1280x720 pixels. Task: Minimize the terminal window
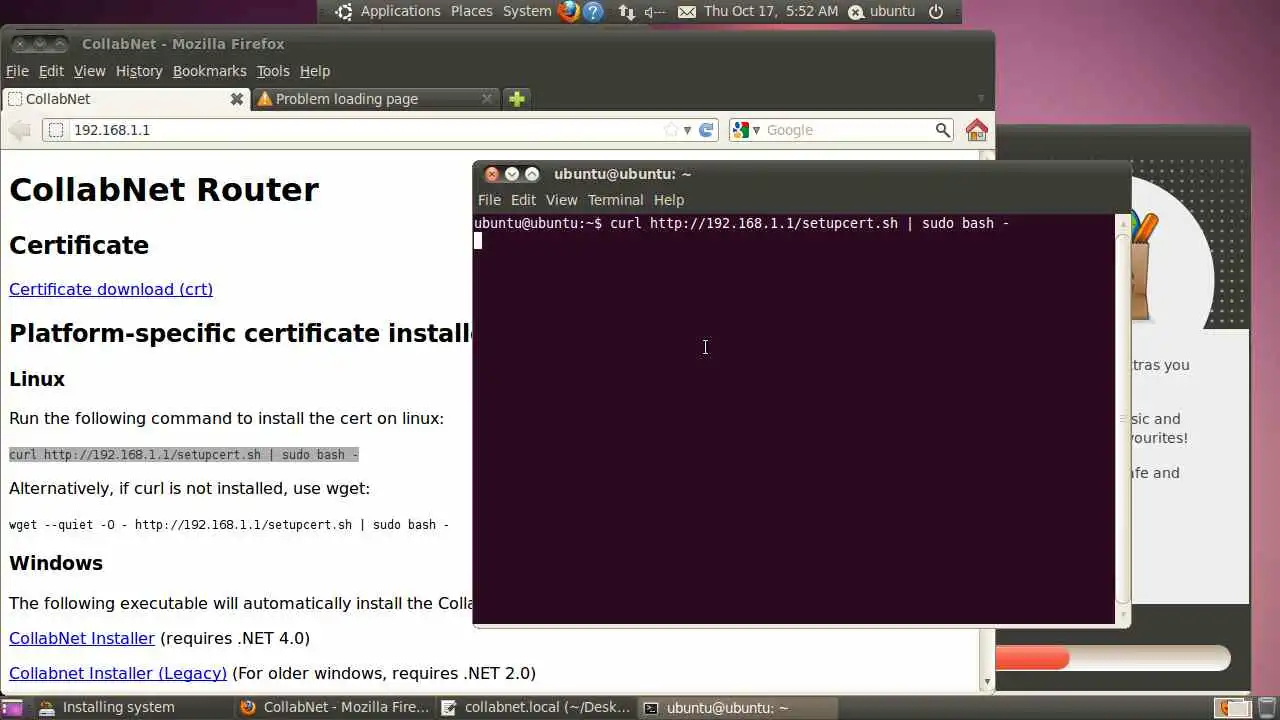pos(512,174)
